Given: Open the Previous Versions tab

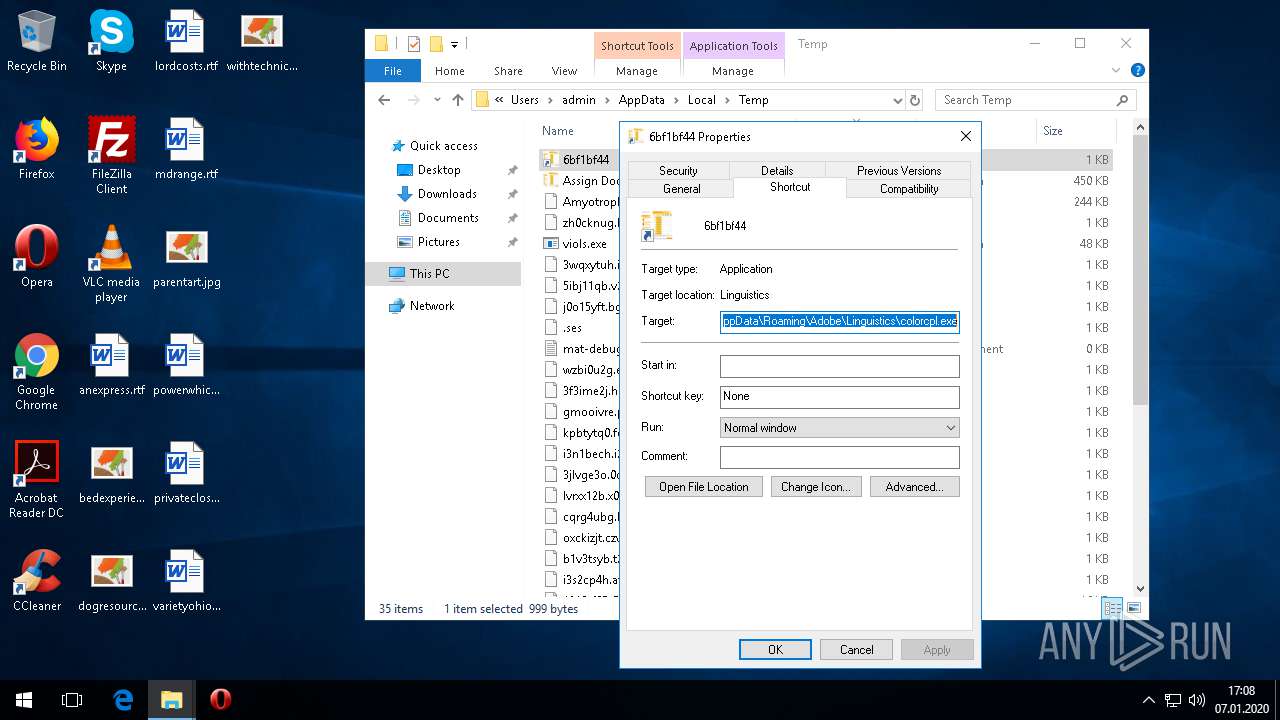Looking at the screenshot, I should 898,171.
